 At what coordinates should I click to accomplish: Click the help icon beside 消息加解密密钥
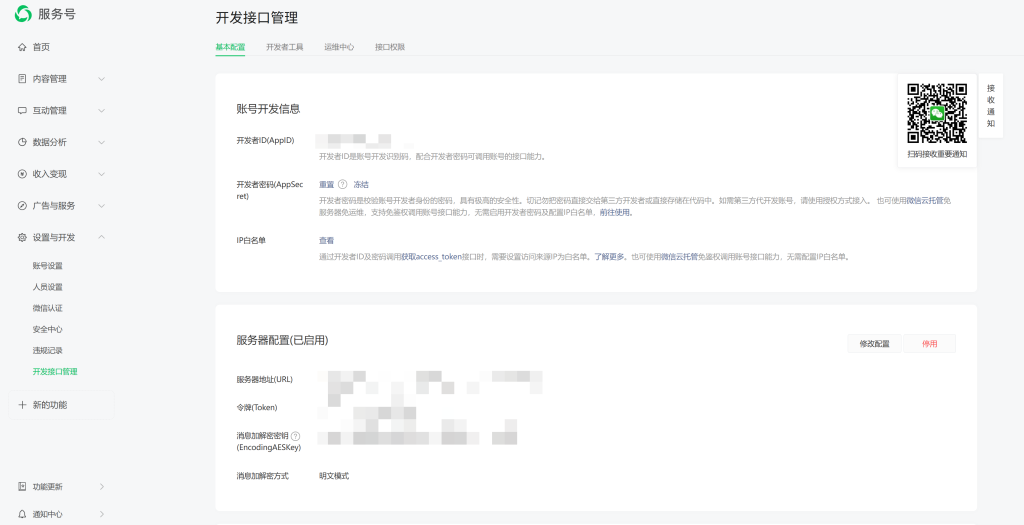(296, 436)
